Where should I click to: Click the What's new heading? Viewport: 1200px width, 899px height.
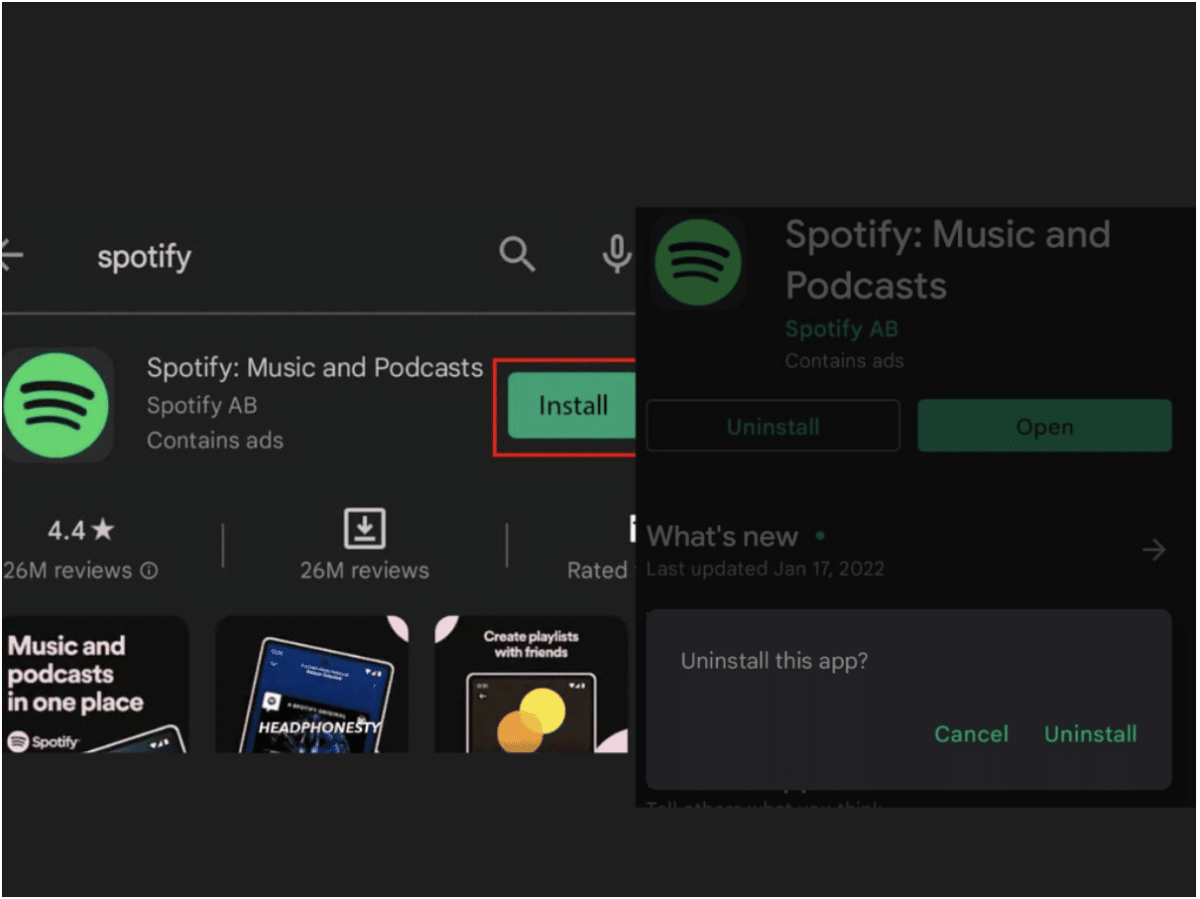(x=722, y=537)
